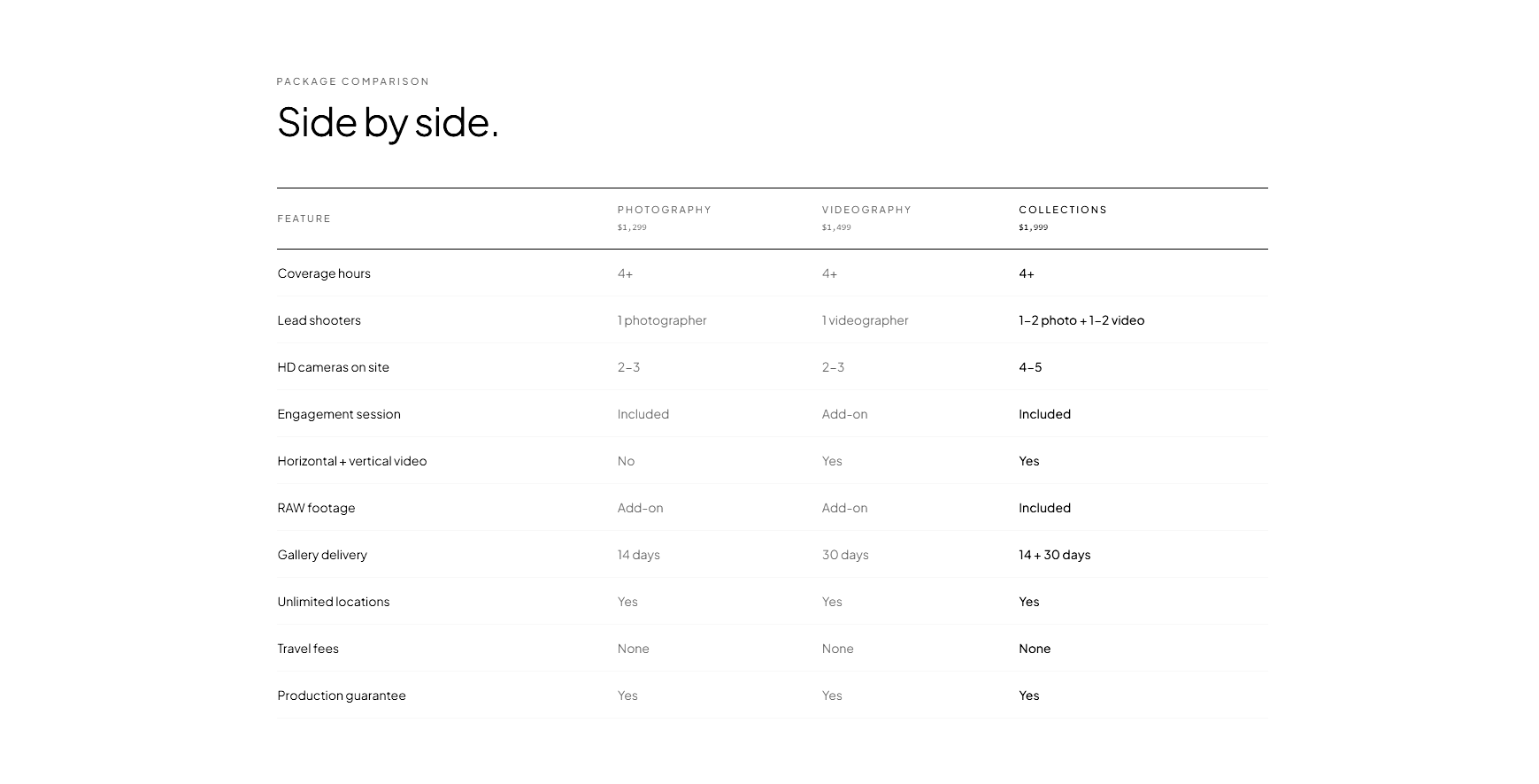Select the HD cameras on site label
Image resolution: width=1539 pixels, height=784 pixels.
tap(333, 367)
